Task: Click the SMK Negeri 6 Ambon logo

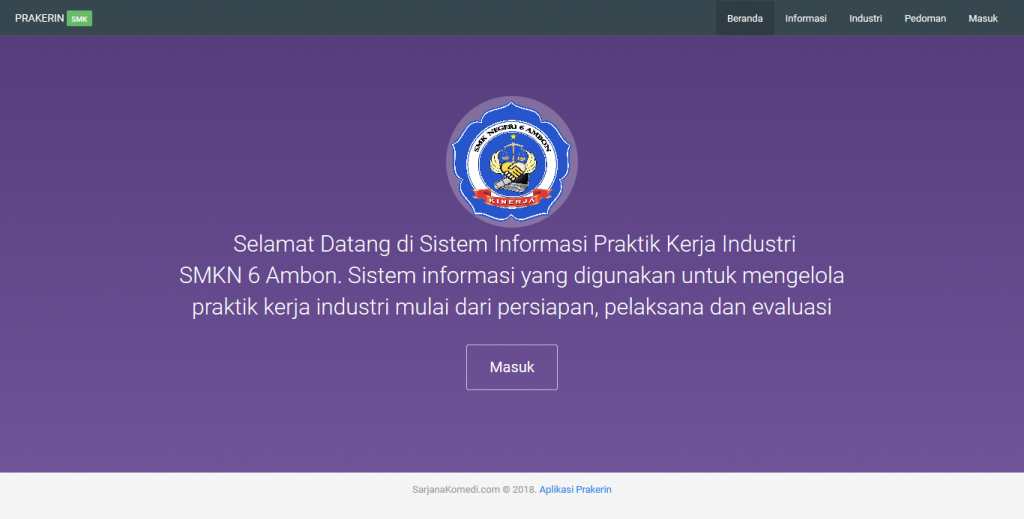Action: 511,161
